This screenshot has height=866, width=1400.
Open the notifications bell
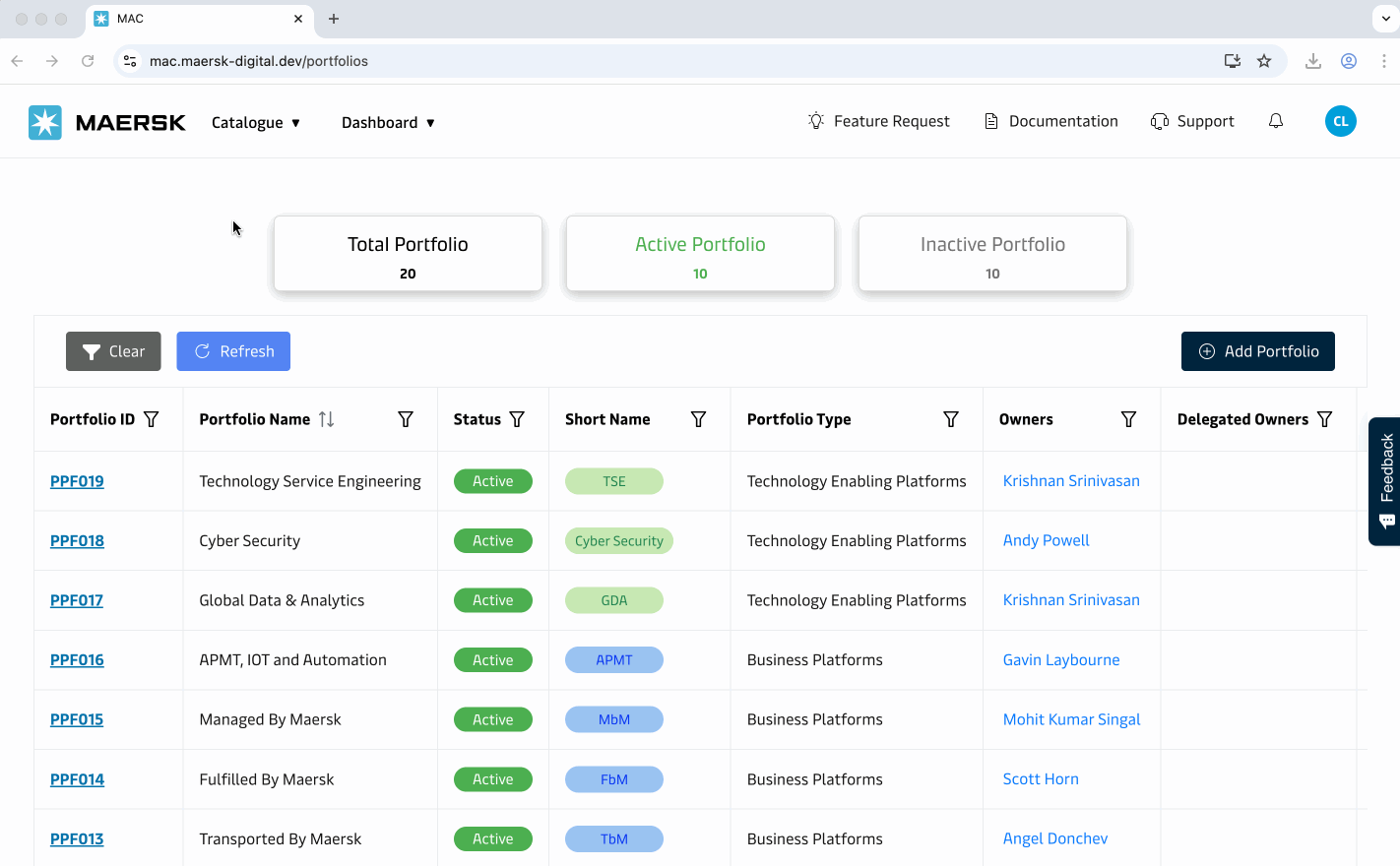pos(1276,121)
